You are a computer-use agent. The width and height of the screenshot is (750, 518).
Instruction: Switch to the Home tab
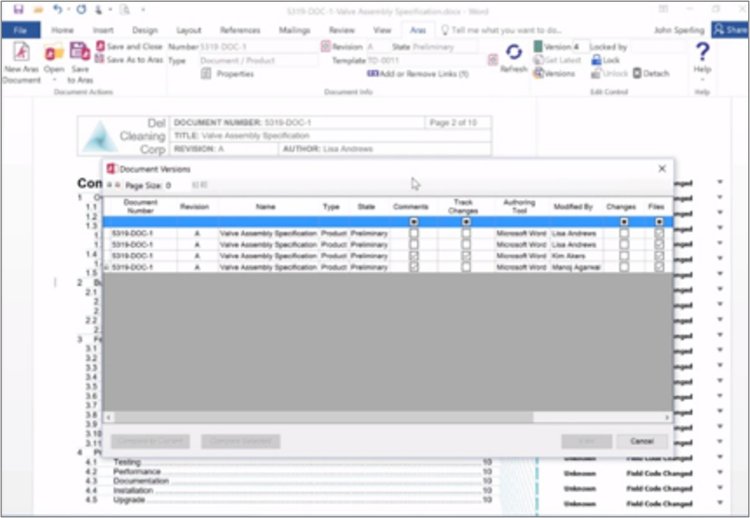point(63,30)
